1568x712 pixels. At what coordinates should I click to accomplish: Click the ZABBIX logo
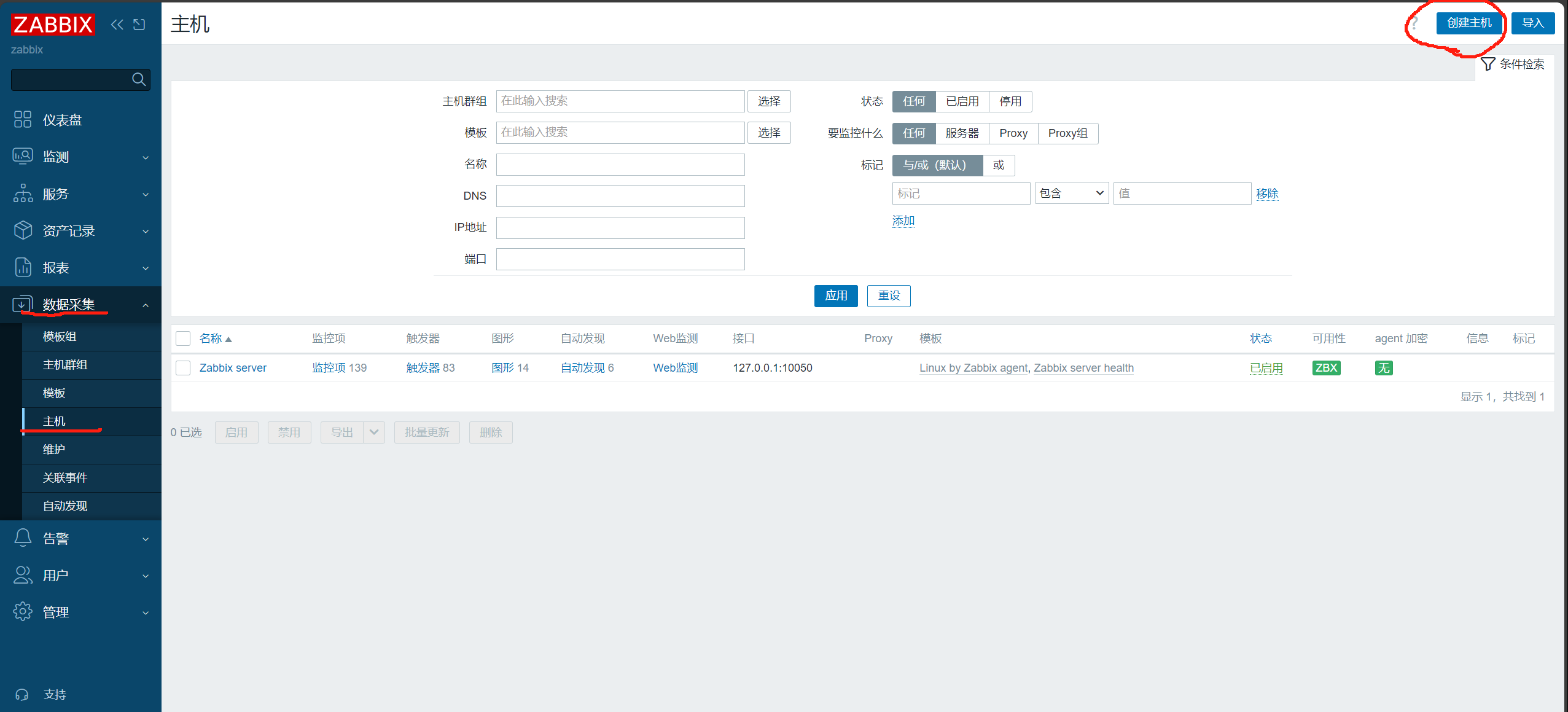pos(53,25)
